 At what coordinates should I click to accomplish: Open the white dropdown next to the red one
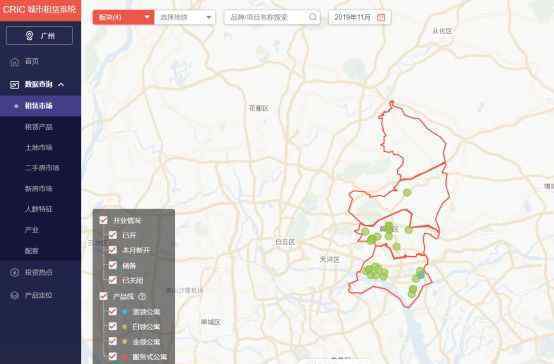click(185, 17)
